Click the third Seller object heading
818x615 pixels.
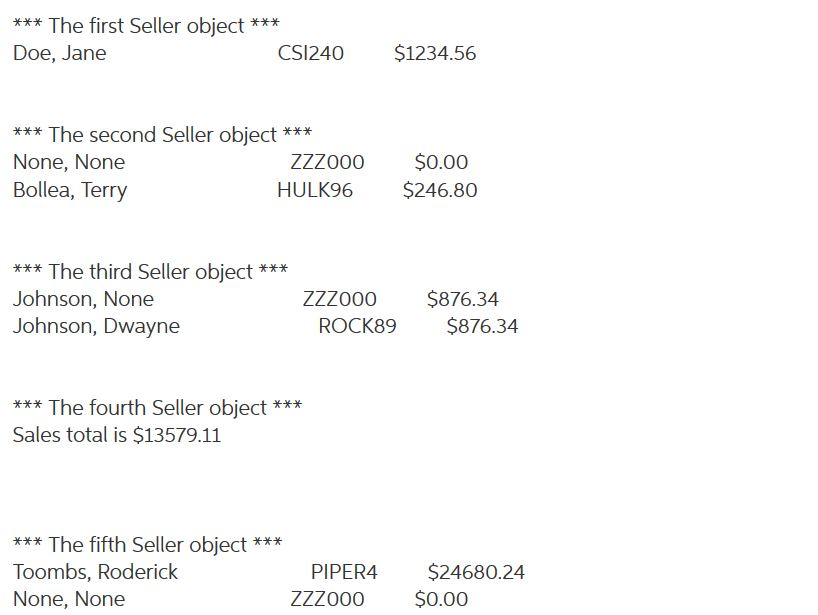point(150,271)
